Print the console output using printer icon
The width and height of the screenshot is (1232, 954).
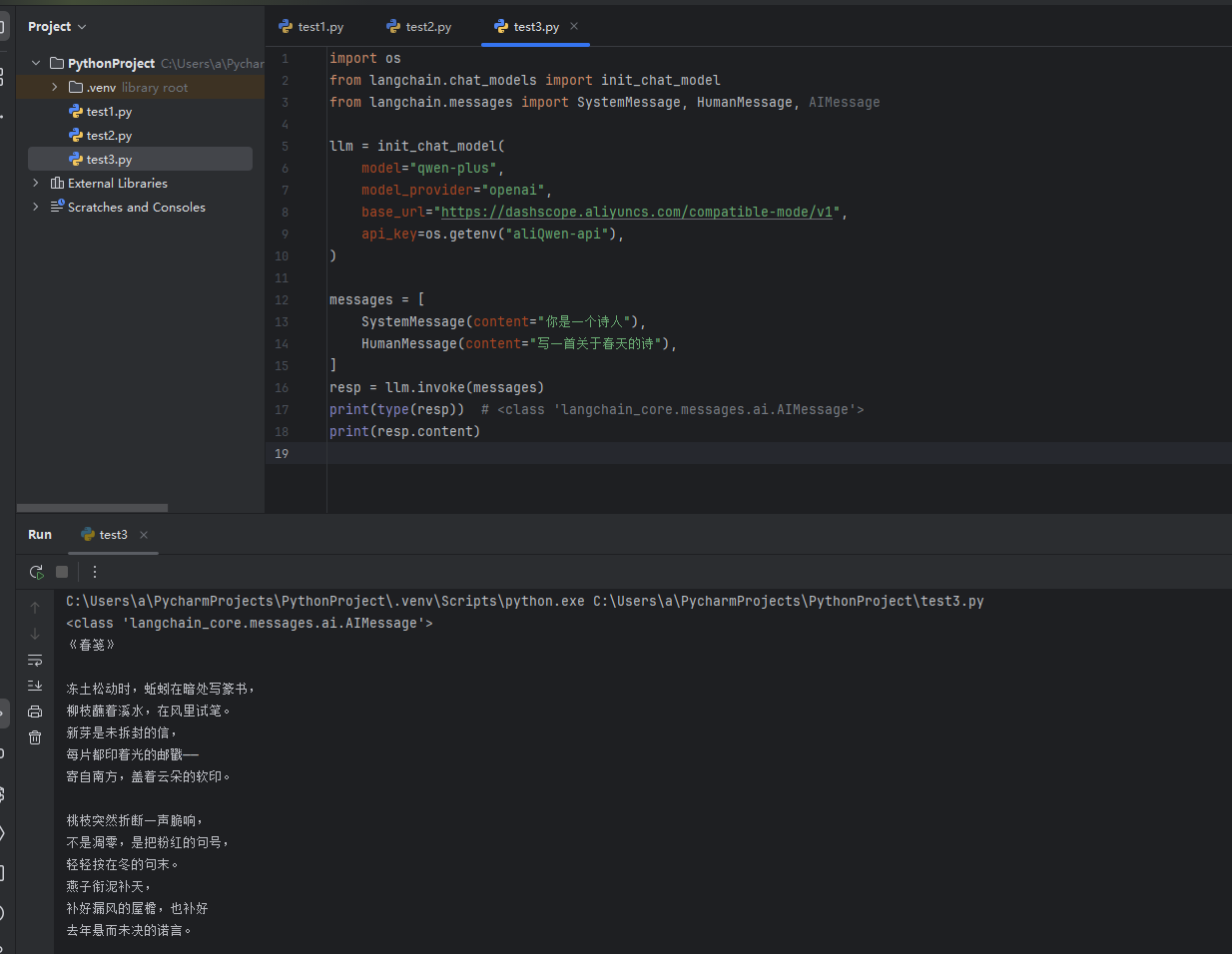coord(35,712)
